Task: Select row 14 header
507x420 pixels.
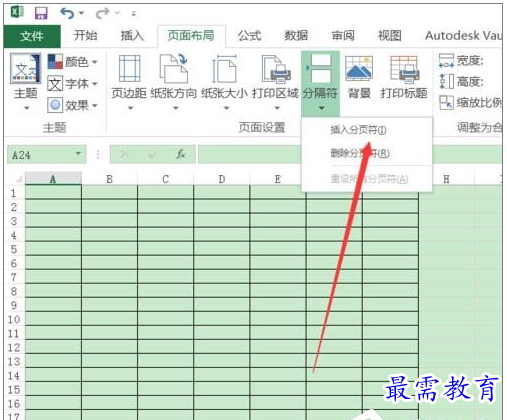Action: pyautogui.click(x=14, y=376)
